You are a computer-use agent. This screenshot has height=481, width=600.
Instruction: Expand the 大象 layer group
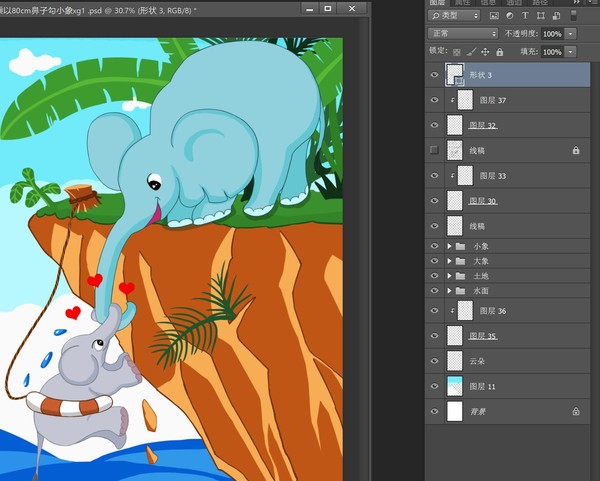click(x=450, y=261)
